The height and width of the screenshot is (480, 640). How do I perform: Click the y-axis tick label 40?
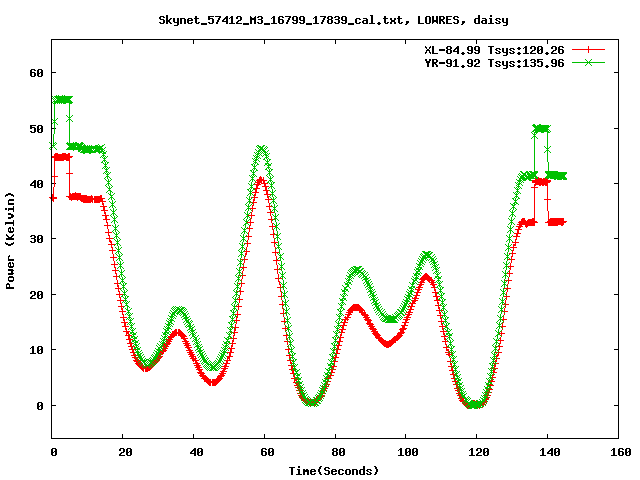click(36, 184)
